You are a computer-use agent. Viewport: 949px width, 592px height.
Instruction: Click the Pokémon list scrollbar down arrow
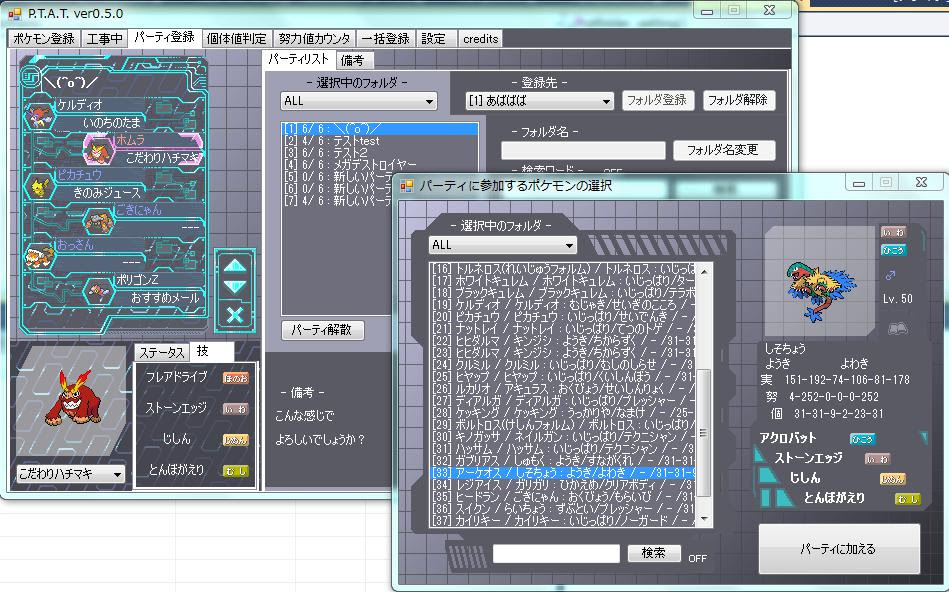(704, 519)
